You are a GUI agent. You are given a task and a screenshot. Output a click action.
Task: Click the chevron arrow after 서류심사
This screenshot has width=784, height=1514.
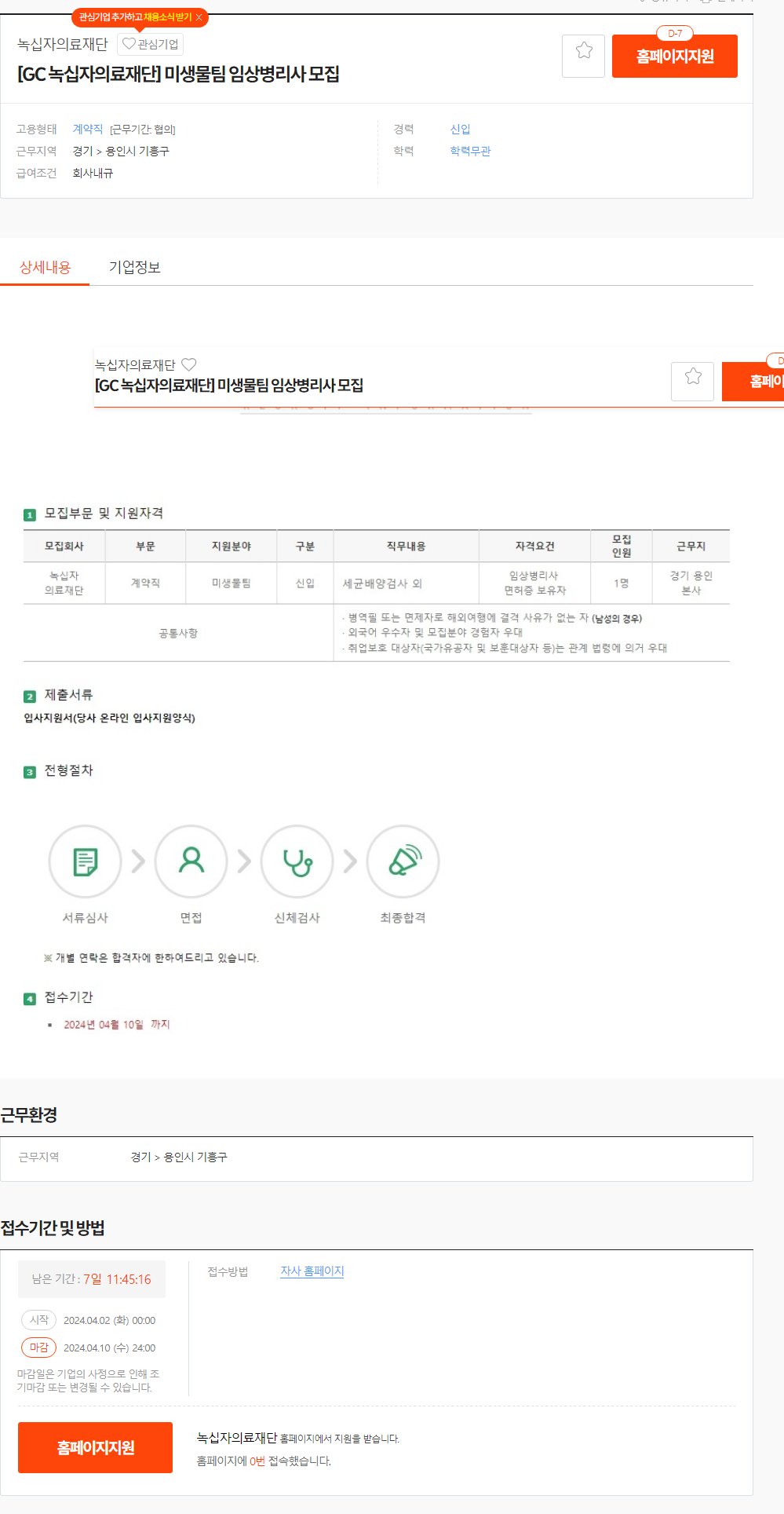point(138,861)
